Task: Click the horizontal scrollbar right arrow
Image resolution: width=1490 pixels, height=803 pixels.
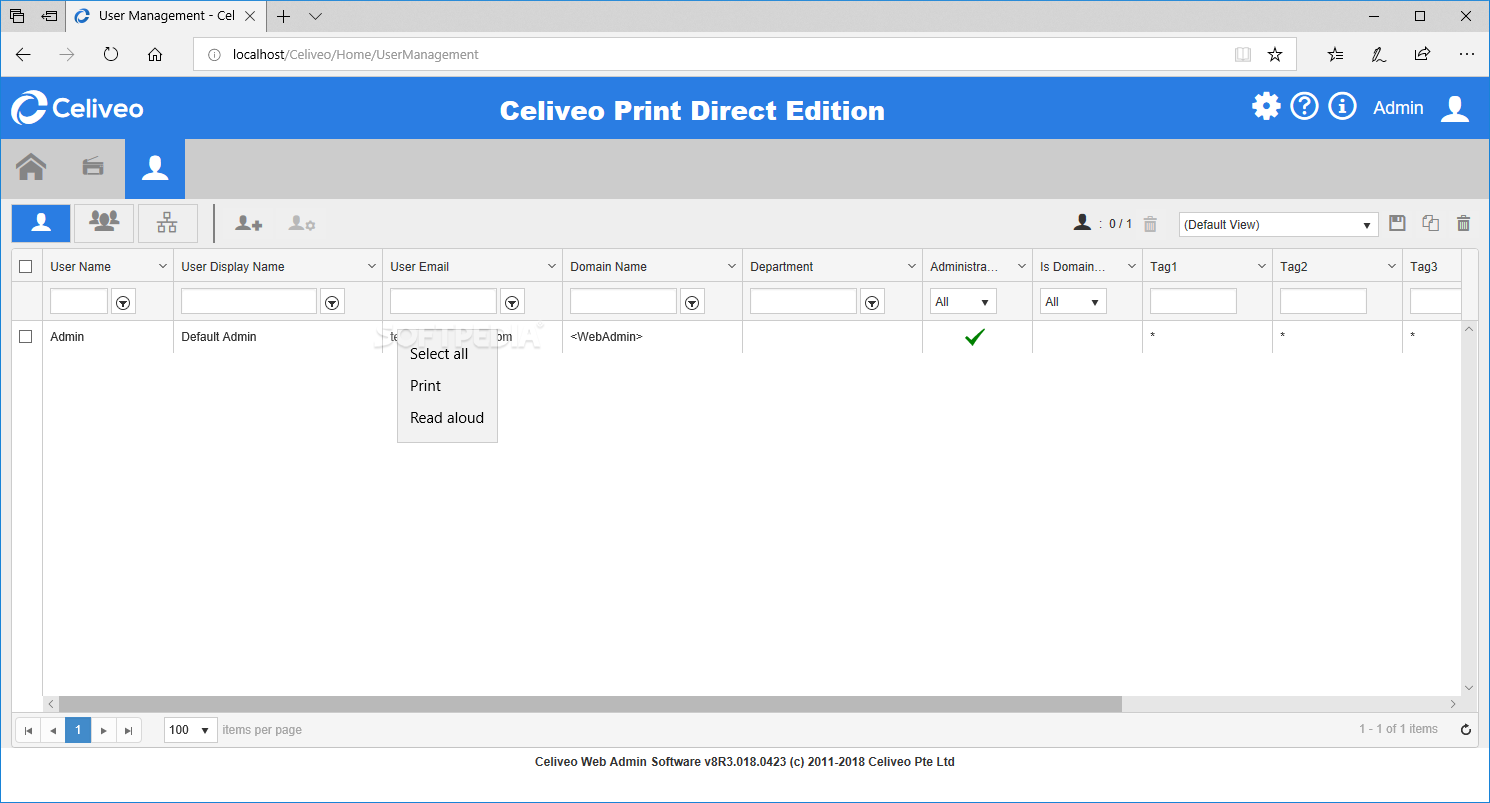Action: (x=1453, y=704)
